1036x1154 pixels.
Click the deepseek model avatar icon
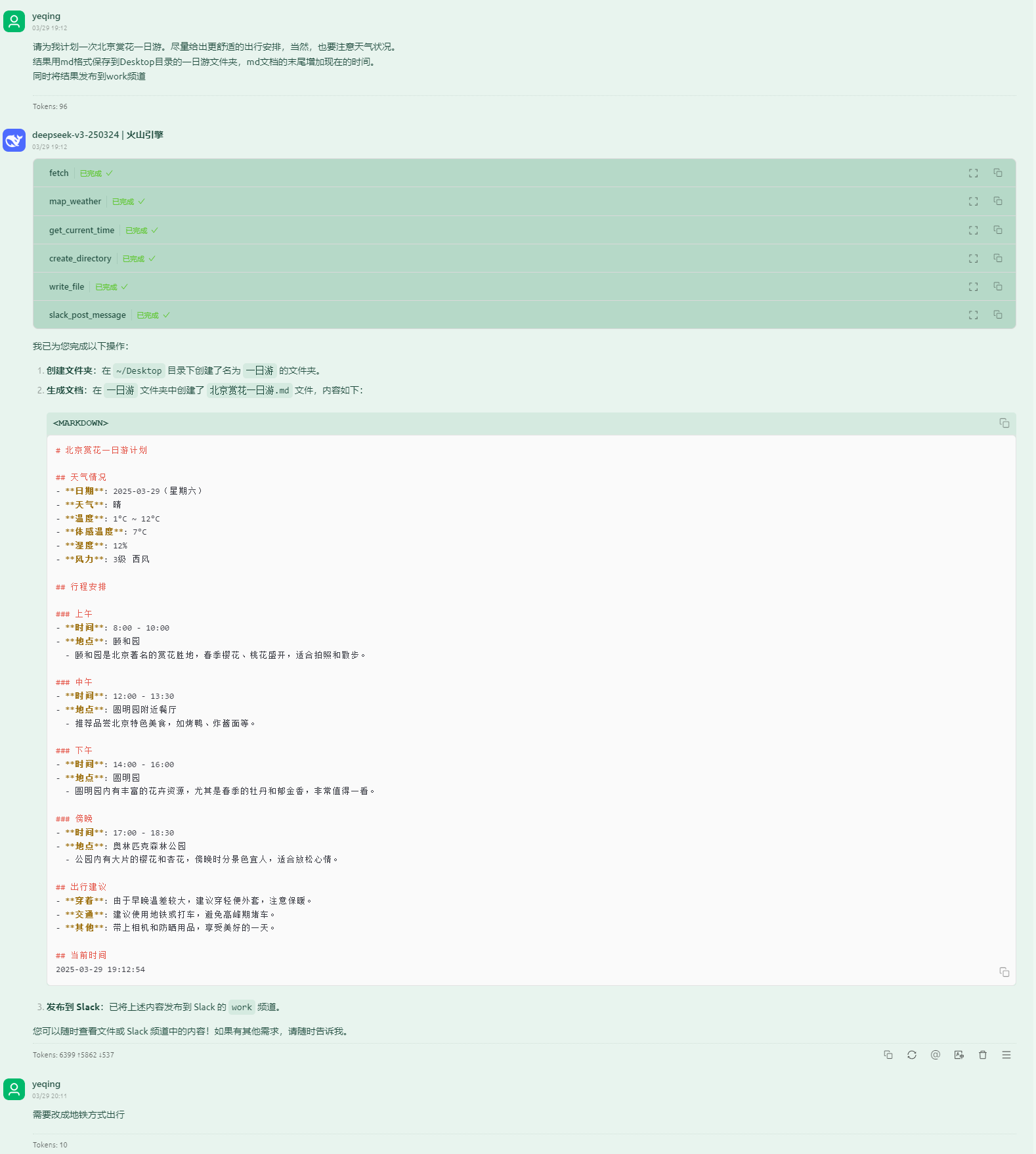[x=14, y=140]
